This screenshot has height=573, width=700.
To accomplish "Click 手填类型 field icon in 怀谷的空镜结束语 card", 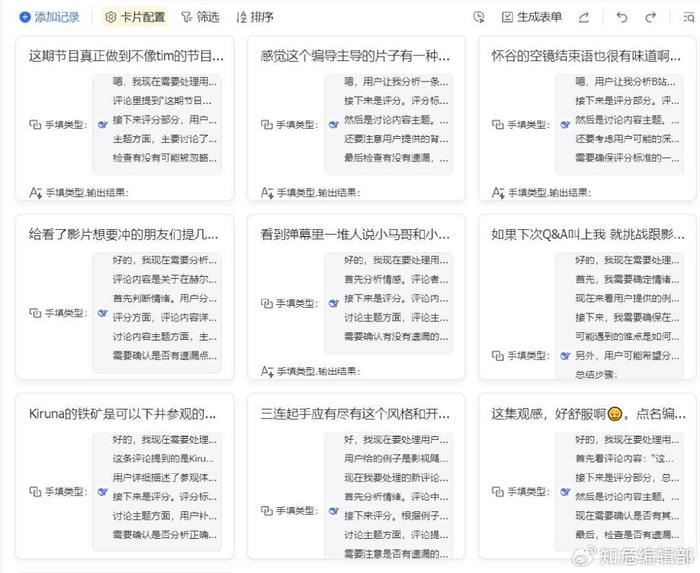I will (x=498, y=125).
